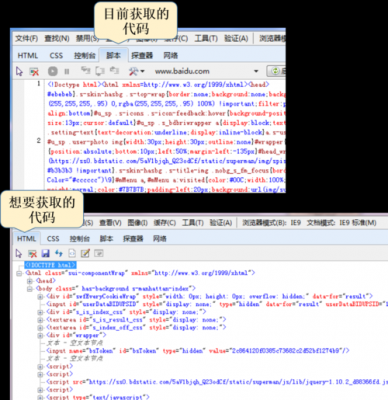Click the save floppy disk icon
Image resolution: width=388 pixels, height=400 pixels.
46,253
